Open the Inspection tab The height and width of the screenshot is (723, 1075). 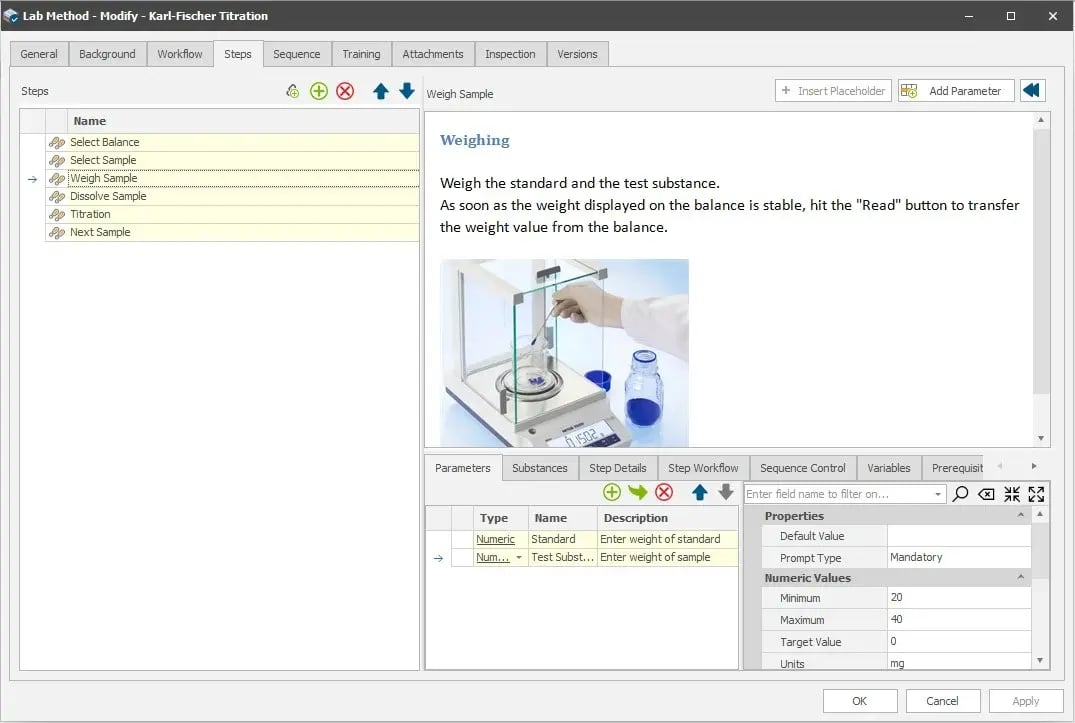click(510, 54)
